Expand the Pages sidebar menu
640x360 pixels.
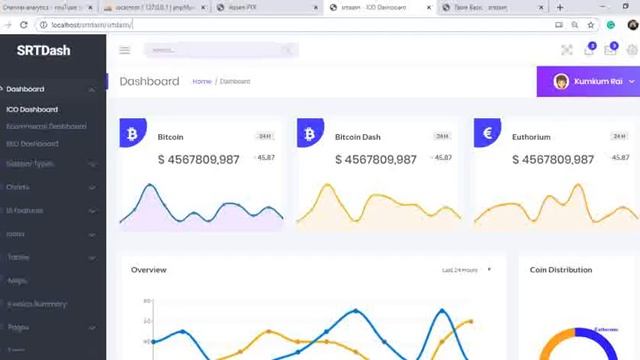pos(92,328)
